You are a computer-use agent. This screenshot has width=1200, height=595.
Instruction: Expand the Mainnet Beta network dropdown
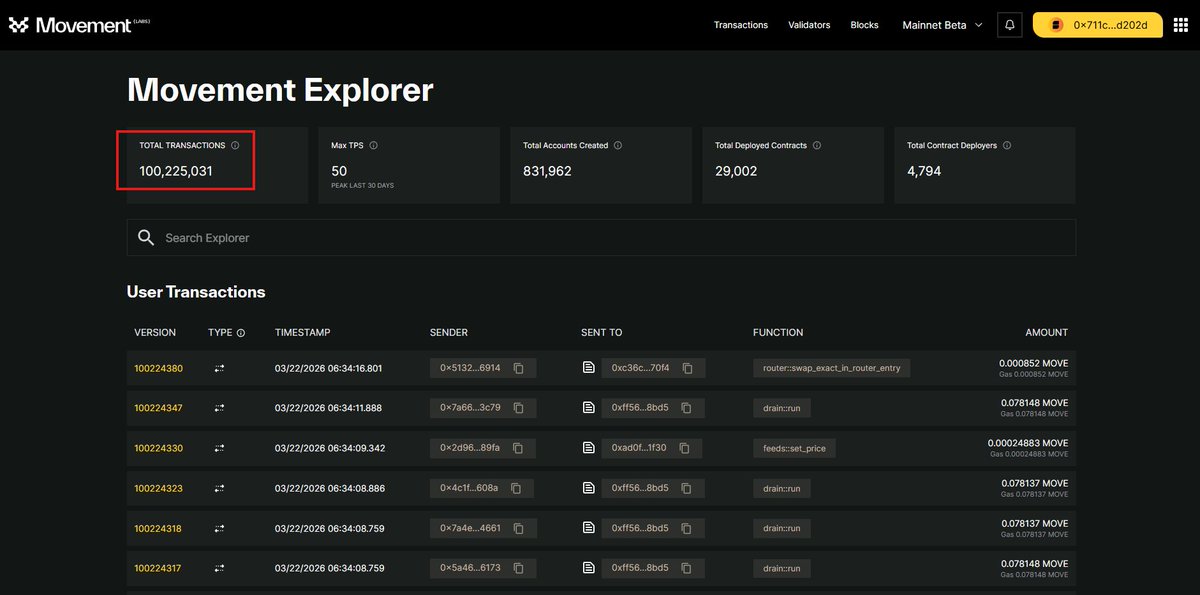[942, 25]
